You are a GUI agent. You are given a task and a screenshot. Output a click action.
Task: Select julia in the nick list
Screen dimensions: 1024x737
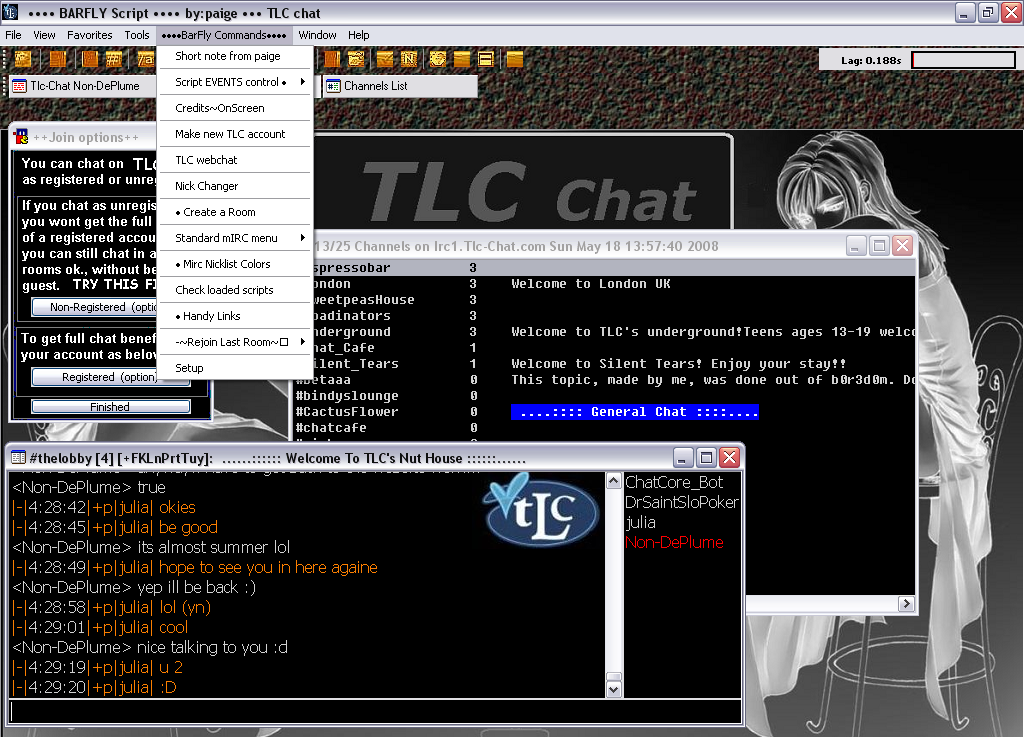tap(640, 522)
